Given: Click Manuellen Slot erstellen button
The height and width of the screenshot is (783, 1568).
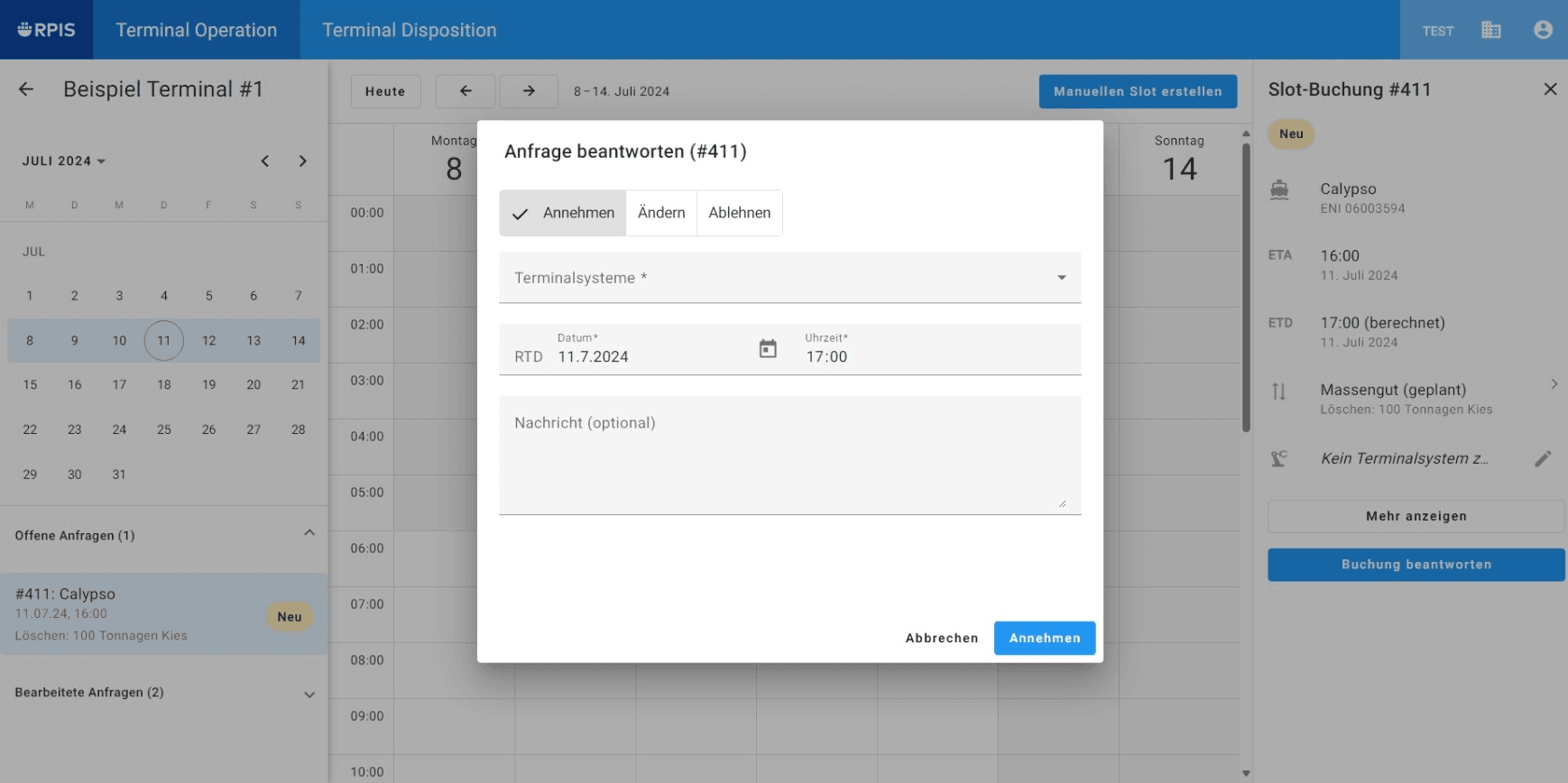Looking at the screenshot, I should click(1138, 91).
